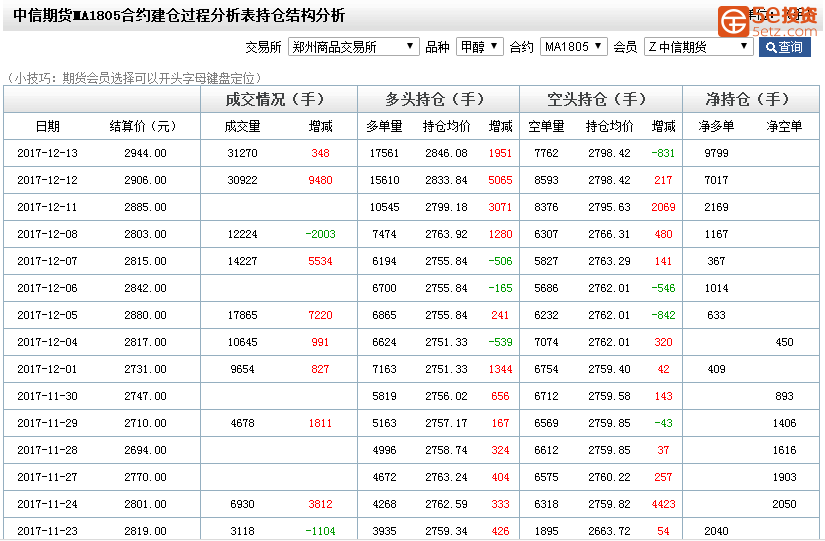Click long change value 5065
825x541 pixels.
(x=500, y=180)
